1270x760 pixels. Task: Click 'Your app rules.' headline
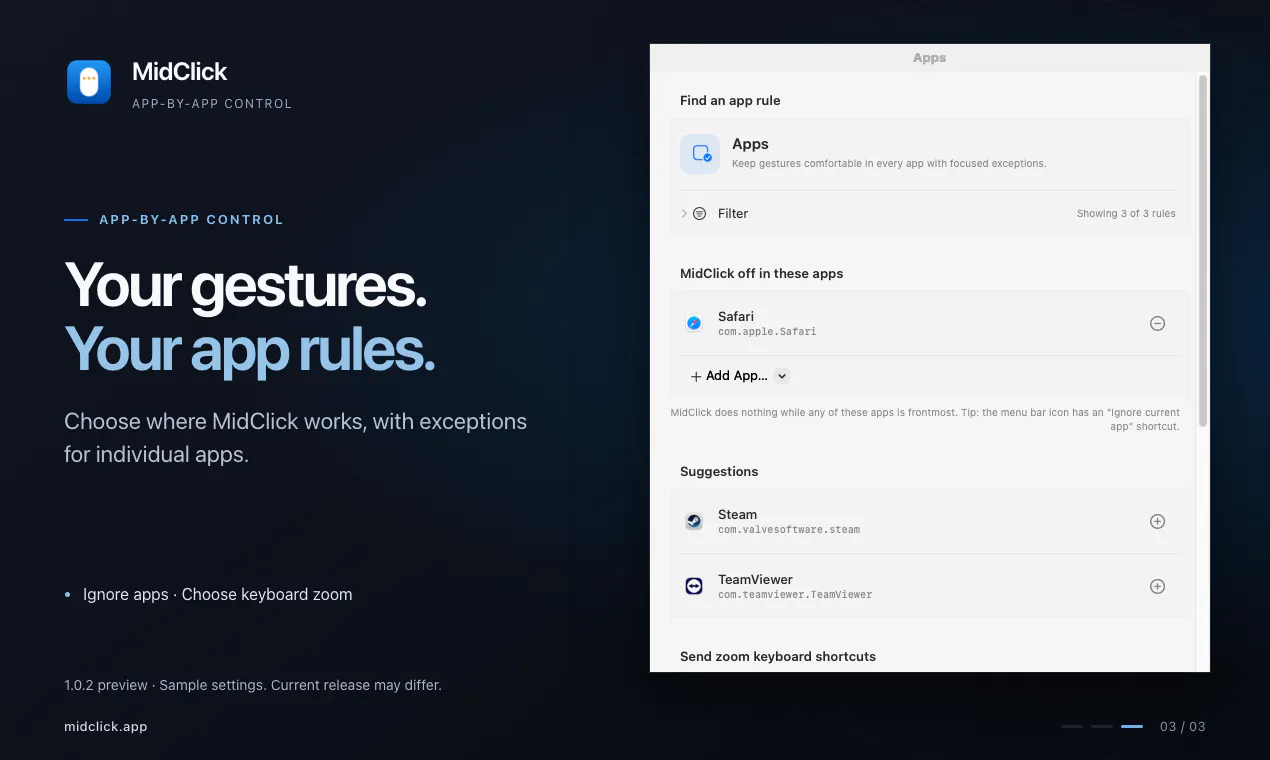[x=250, y=349]
